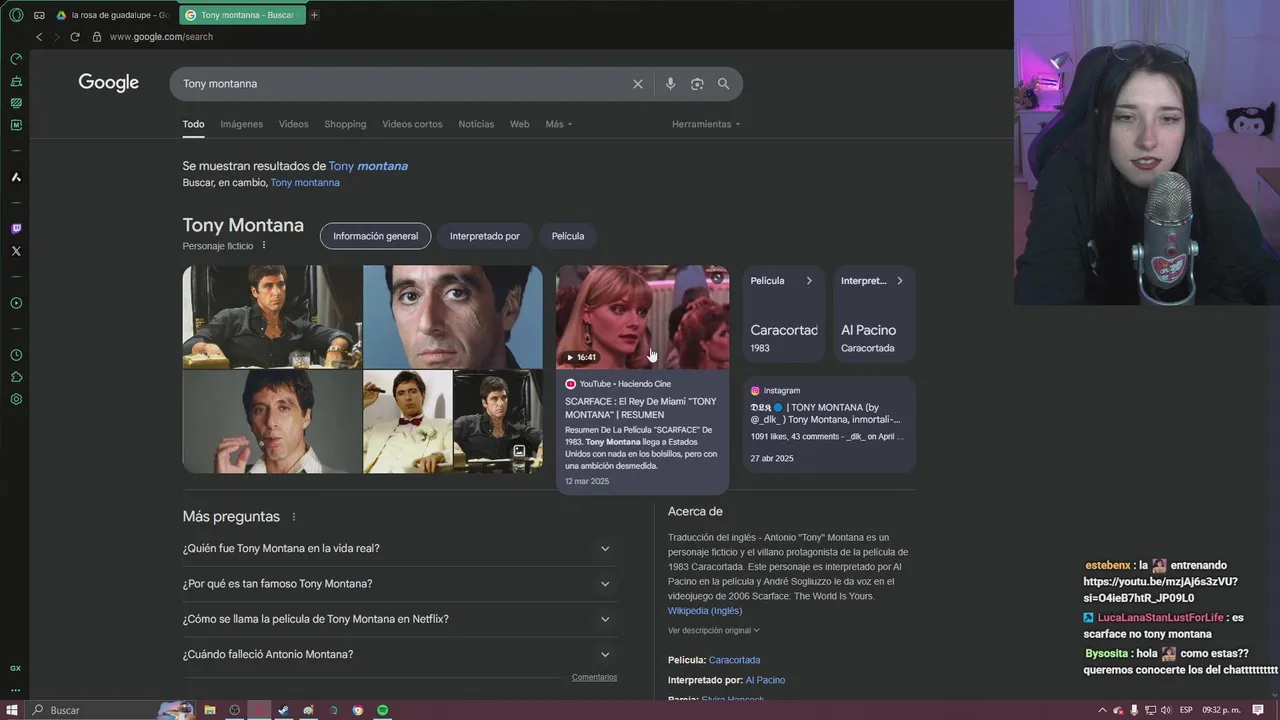The image size is (1280, 720).
Task: Reload the page with refresh icon
Action: [74, 37]
